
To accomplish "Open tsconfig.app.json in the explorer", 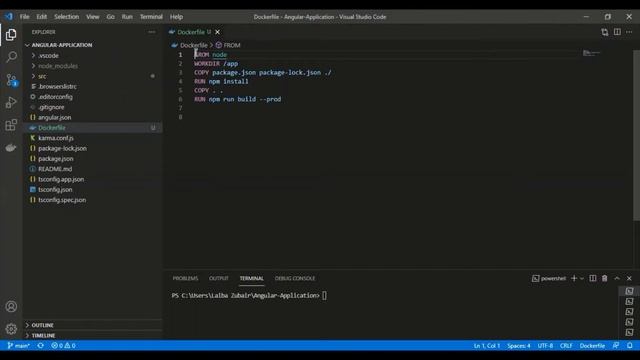I will click(x=61, y=179).
